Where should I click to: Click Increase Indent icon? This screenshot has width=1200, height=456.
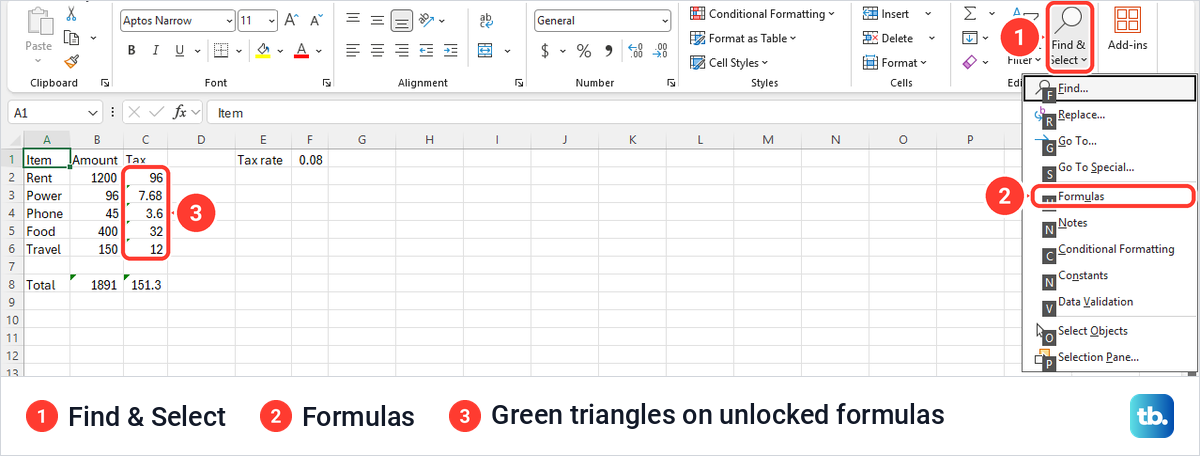pyautogui.click(x=449, y=51)
